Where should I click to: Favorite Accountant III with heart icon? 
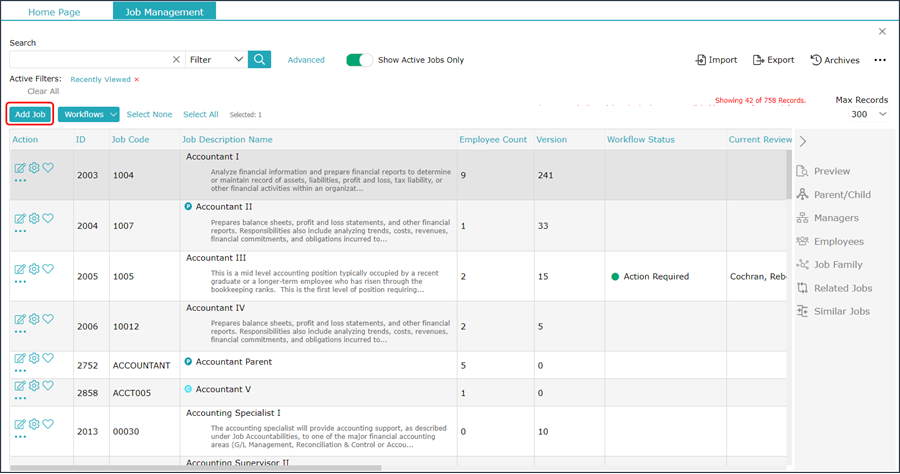pos(48,269)
